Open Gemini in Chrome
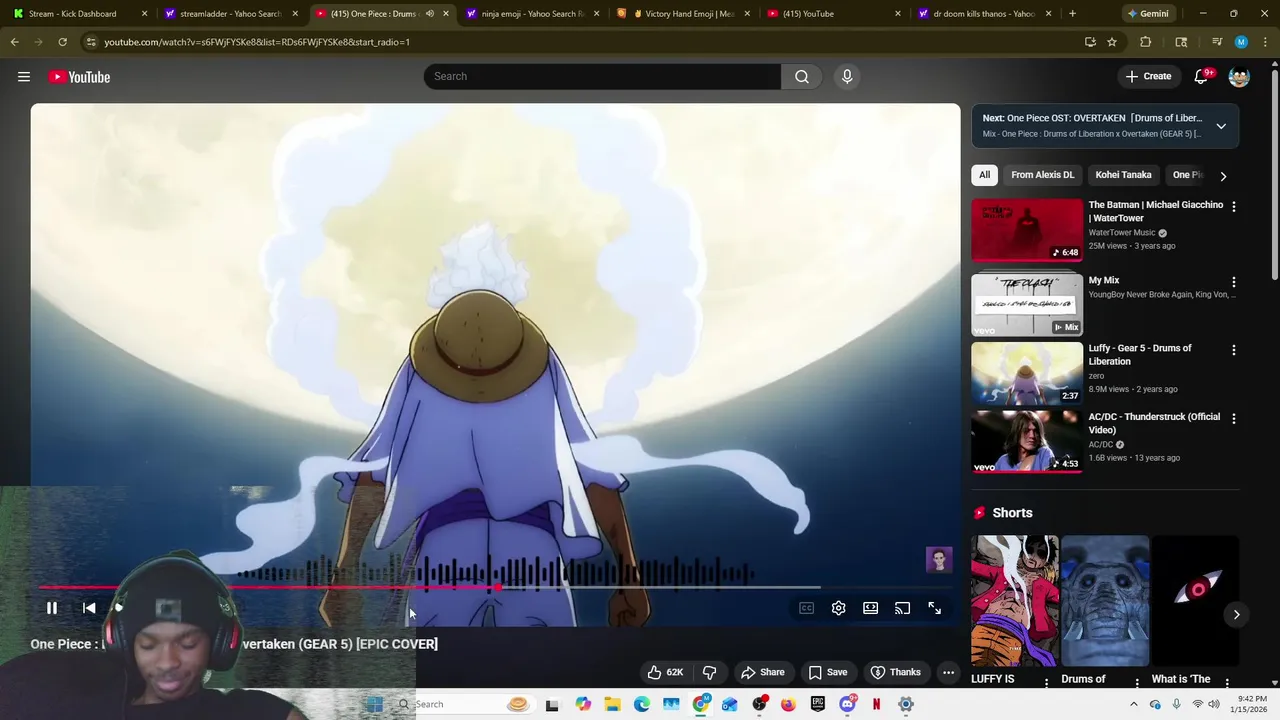This screenshot has height=720, width=1280. tap(1147, 14)
